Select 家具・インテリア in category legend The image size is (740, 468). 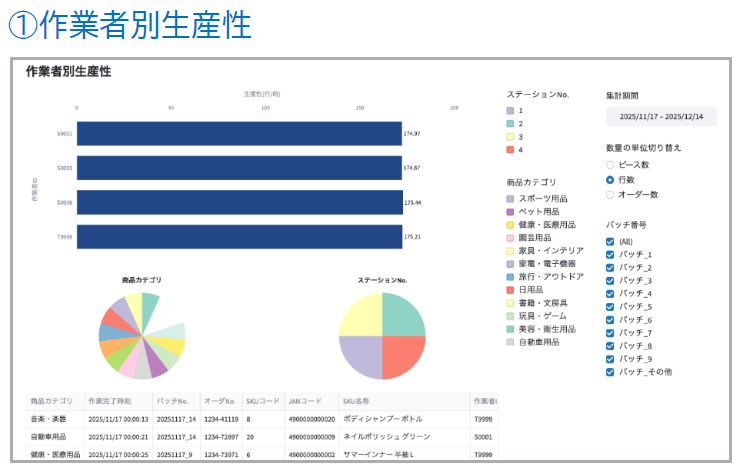pos(545,251)
